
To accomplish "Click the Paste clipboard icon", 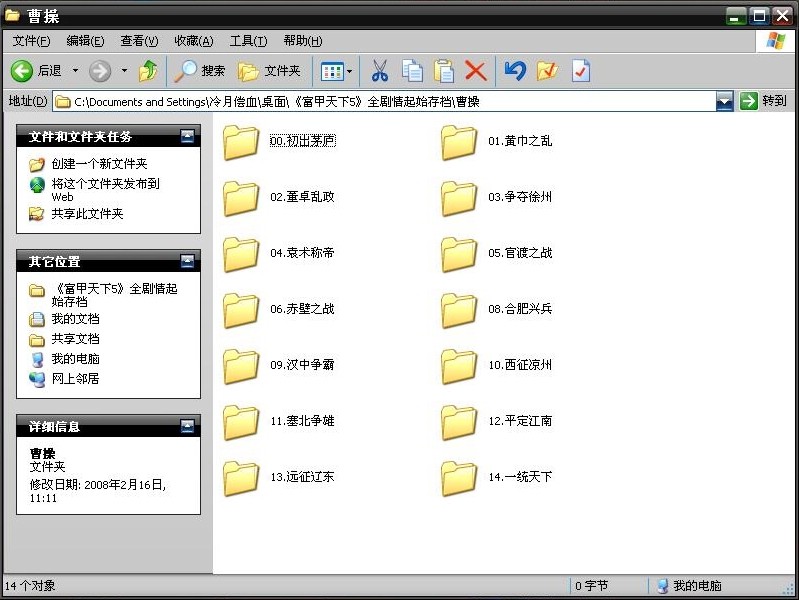I will [444, 71].
